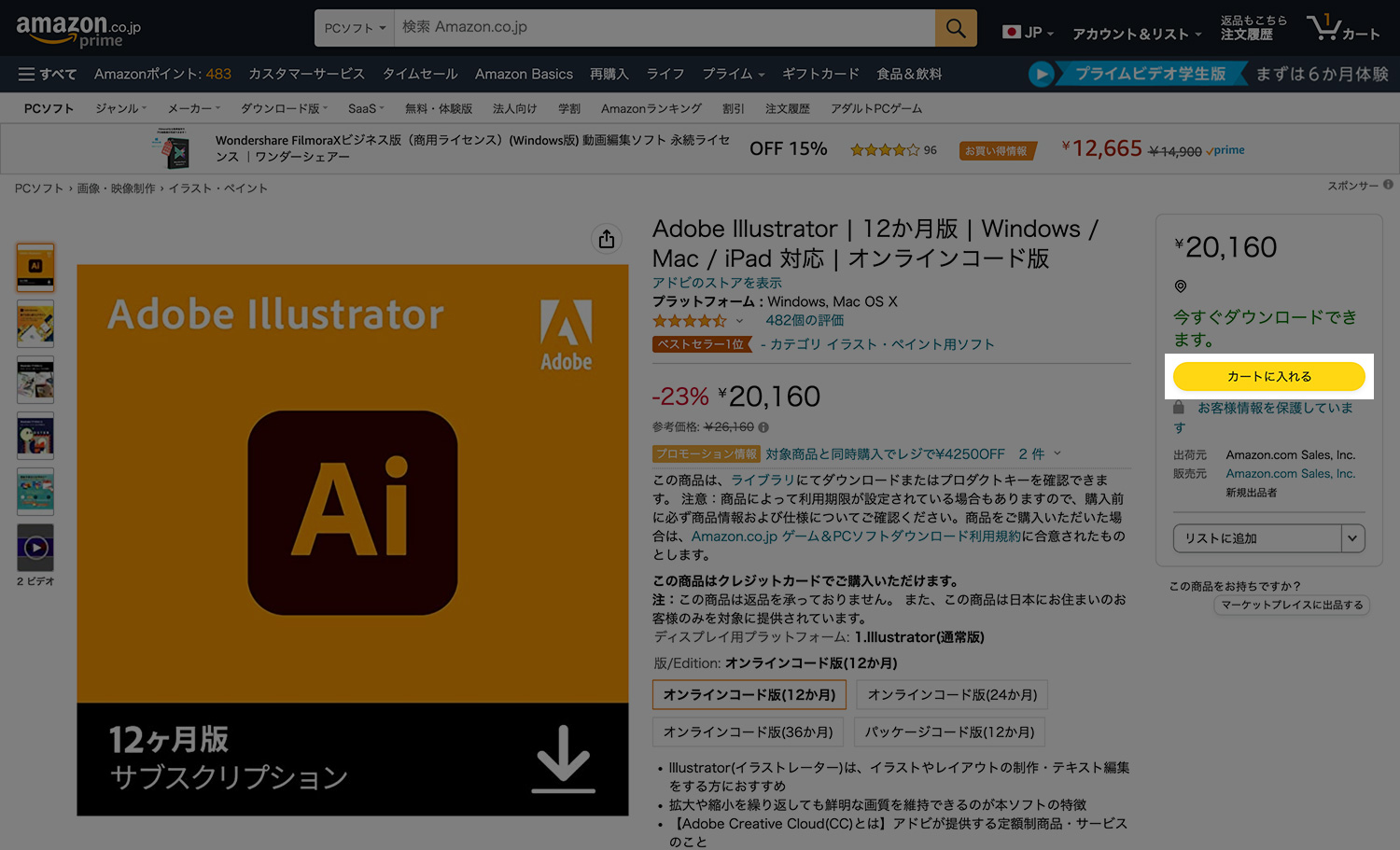Open the PCソフト search category dropdown
The width and height of the screenshot is (1400, 850).
[355, 28]
